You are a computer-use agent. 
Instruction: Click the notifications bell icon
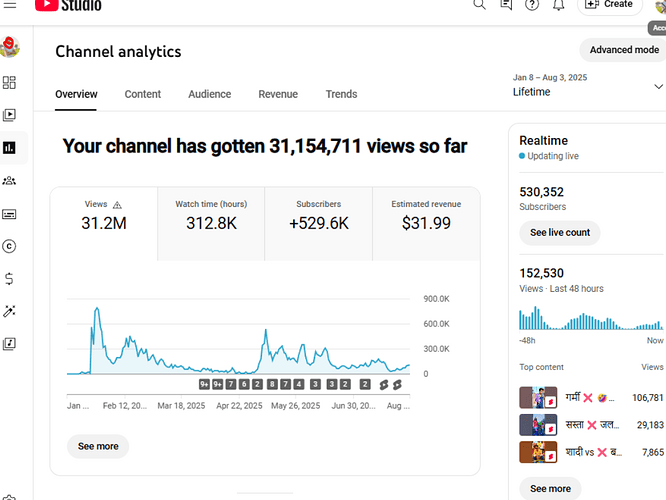[558, 5]
